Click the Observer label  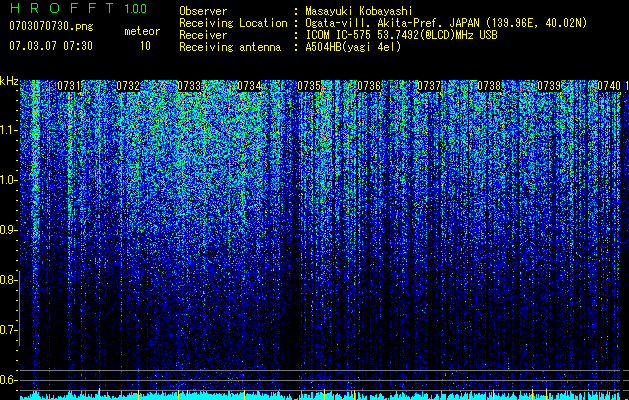[x=203, y=11]
